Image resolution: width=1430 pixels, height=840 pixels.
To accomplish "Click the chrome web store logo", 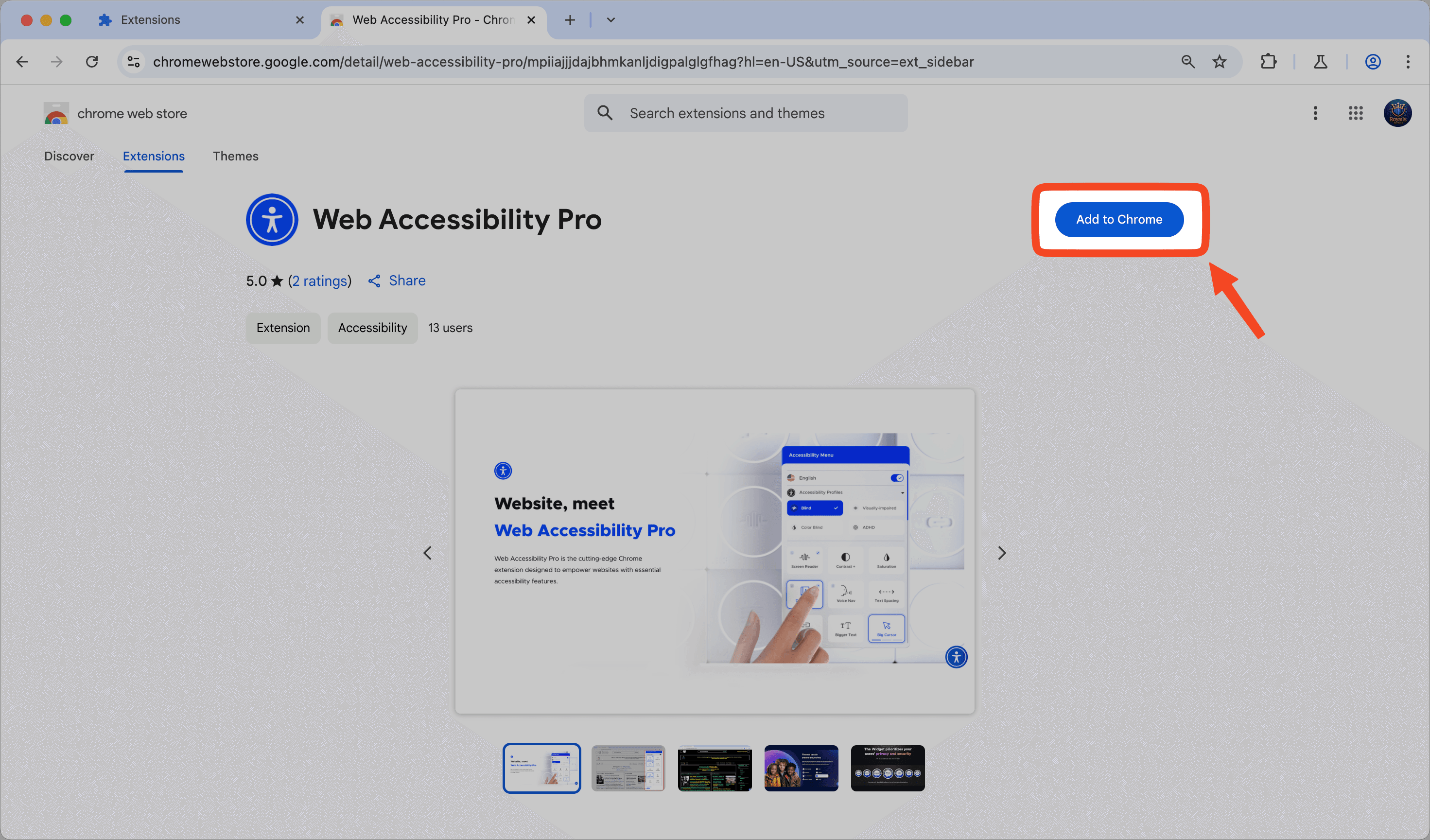I will (x=115, y=114).
